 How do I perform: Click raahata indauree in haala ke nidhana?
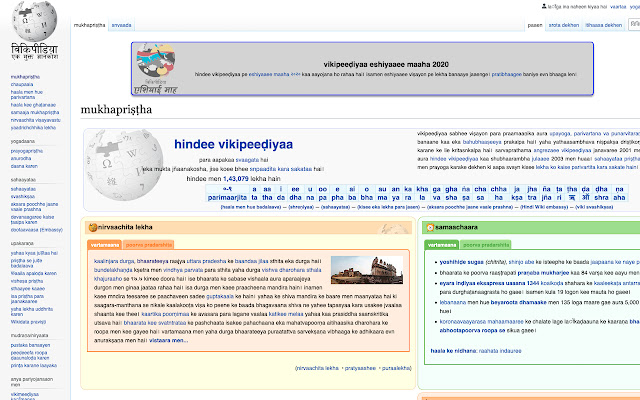pyautogui.click(x=500, y=351)
